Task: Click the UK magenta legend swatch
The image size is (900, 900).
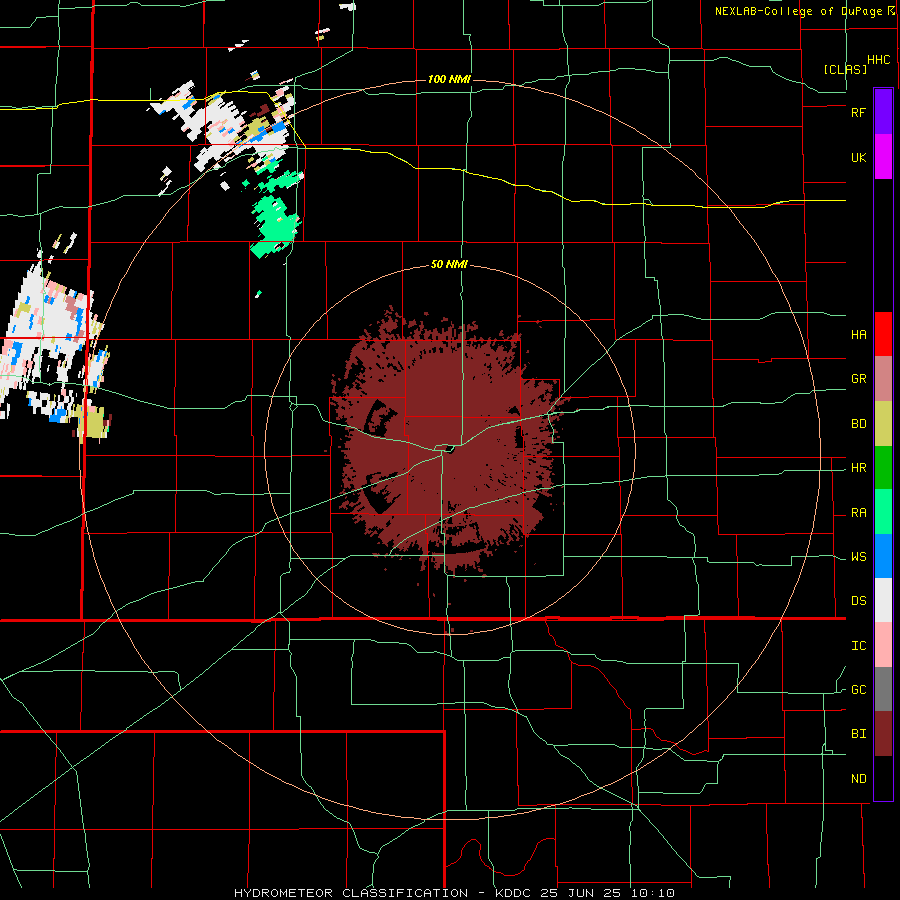Action: (x=883, y=157)
